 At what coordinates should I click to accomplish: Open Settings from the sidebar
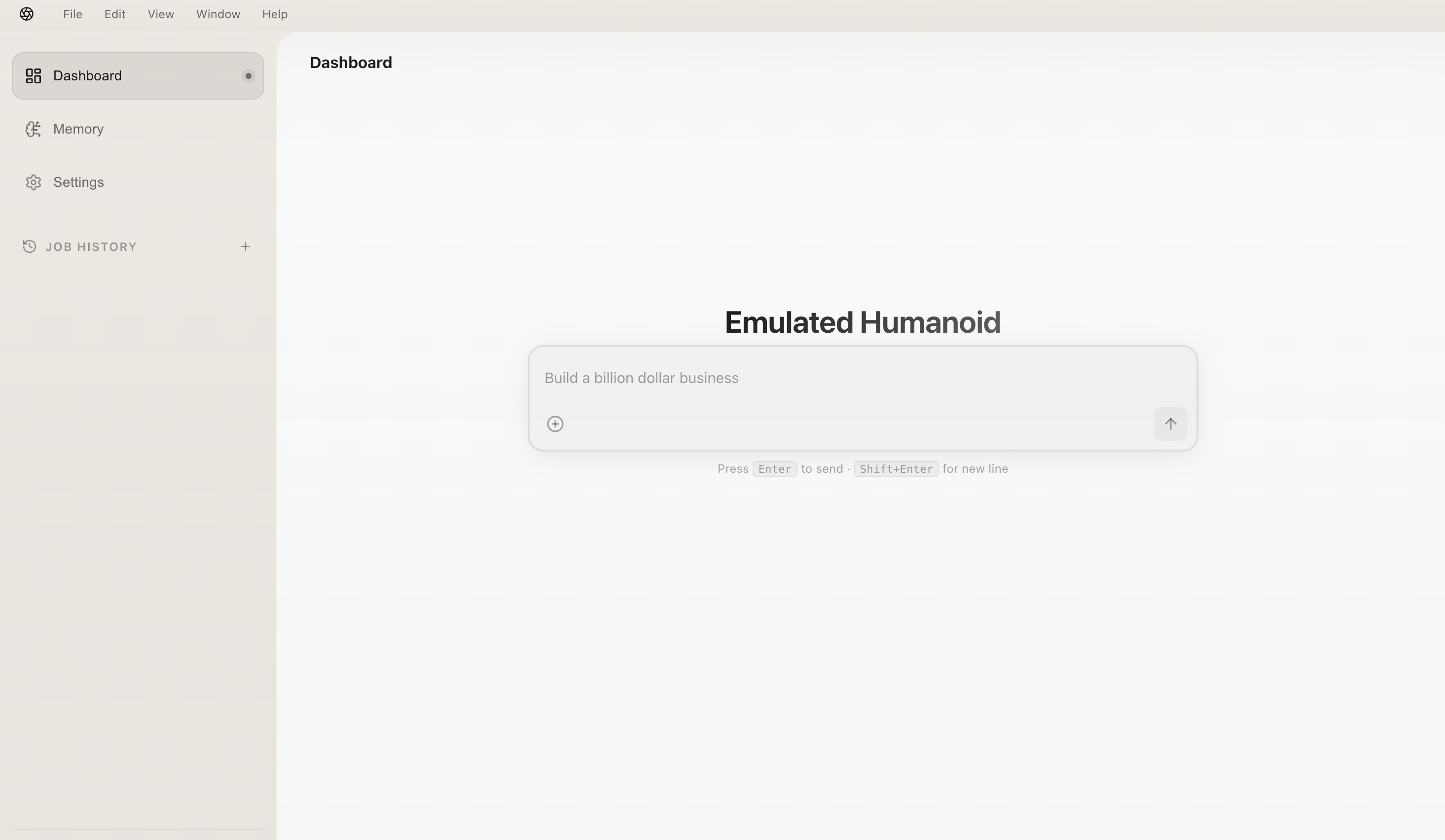click(x=78, y=181)
